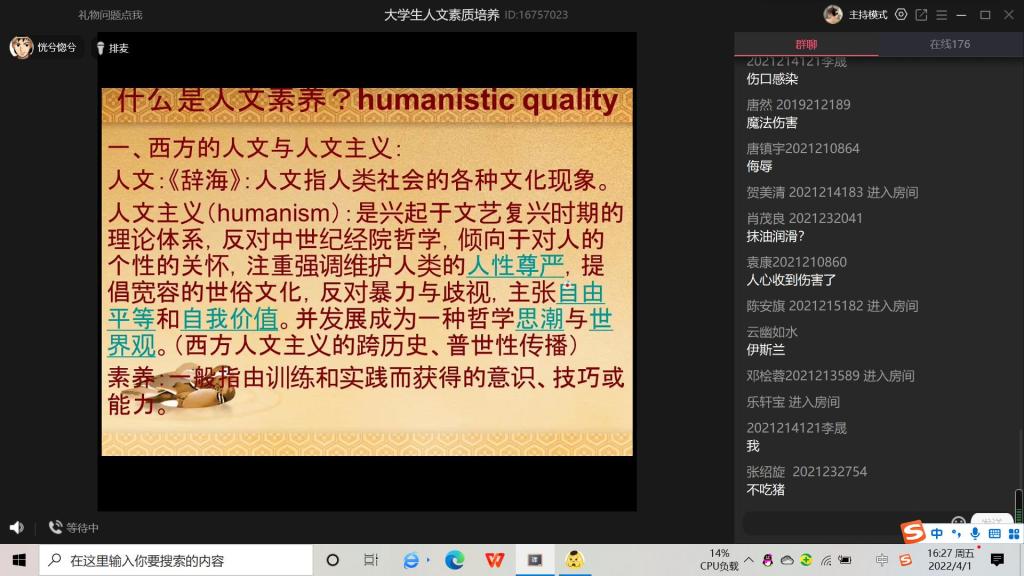This screenshot has width=1024, height=576.
Task: Click the Sogou voice input microphone
Action: click(975, 534)
